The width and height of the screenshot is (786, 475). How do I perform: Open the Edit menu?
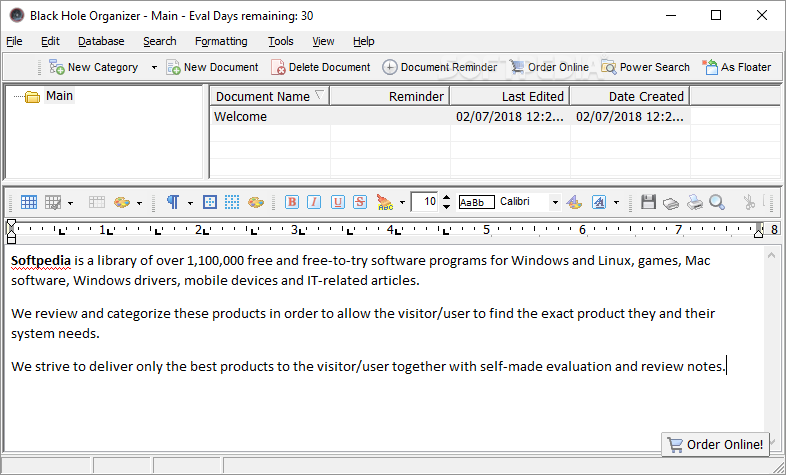(x=50, y=42)
